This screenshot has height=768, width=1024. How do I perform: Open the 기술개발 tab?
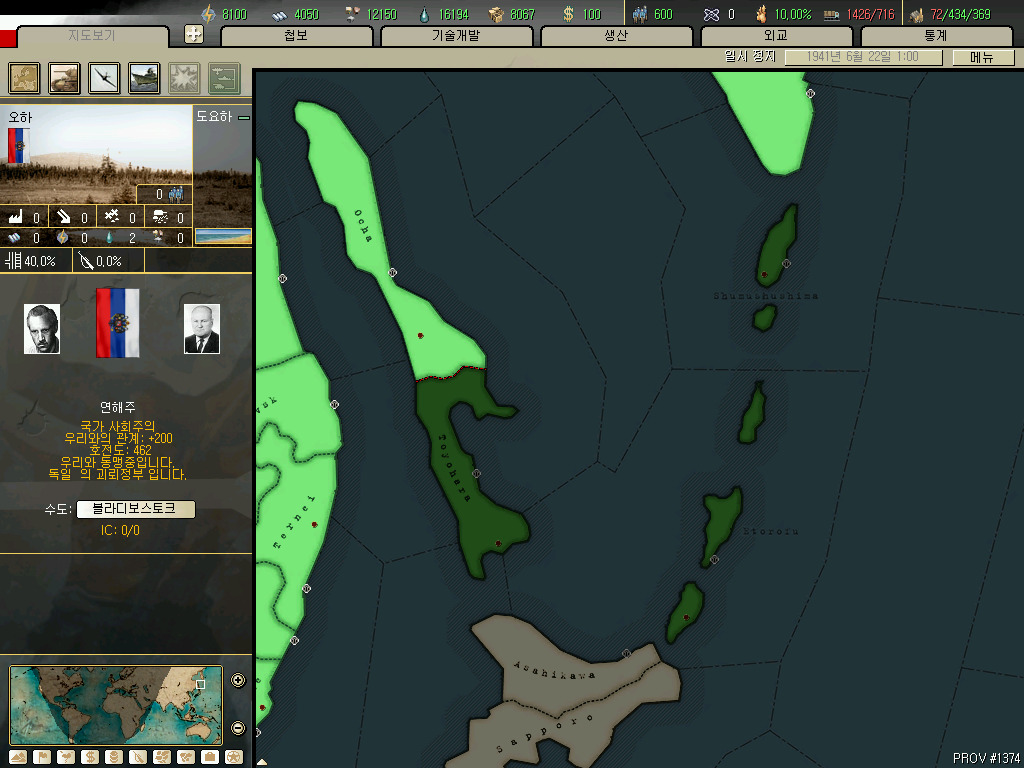(x=456, y=36)
